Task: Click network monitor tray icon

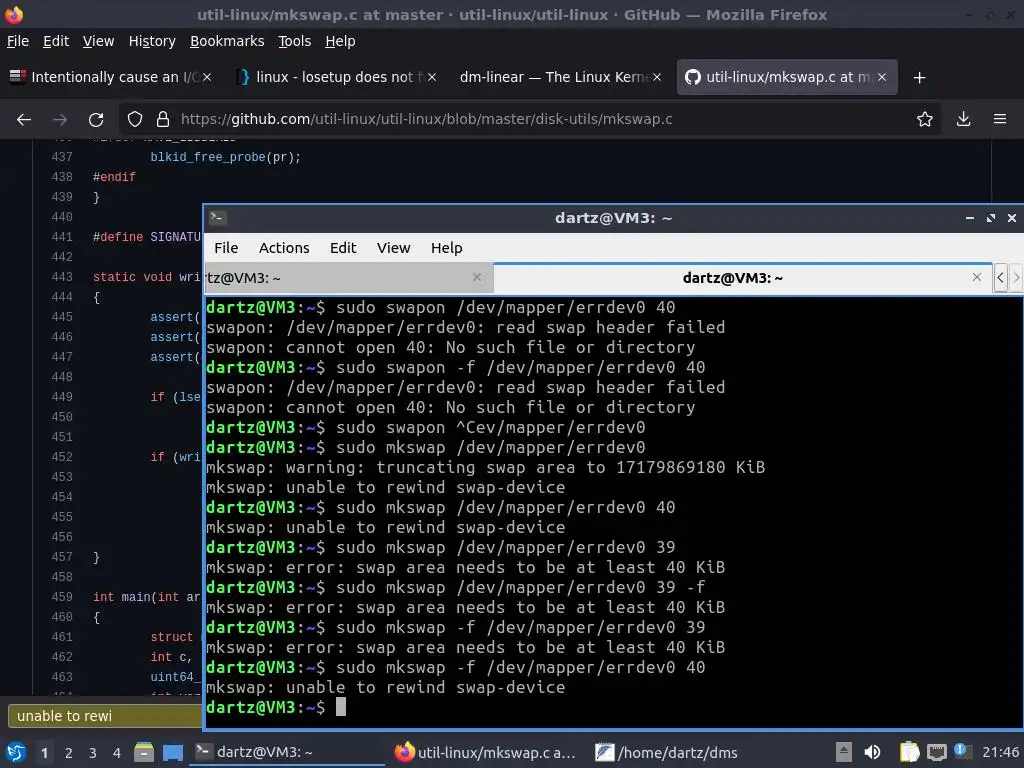Action: (x=936, y=752)
